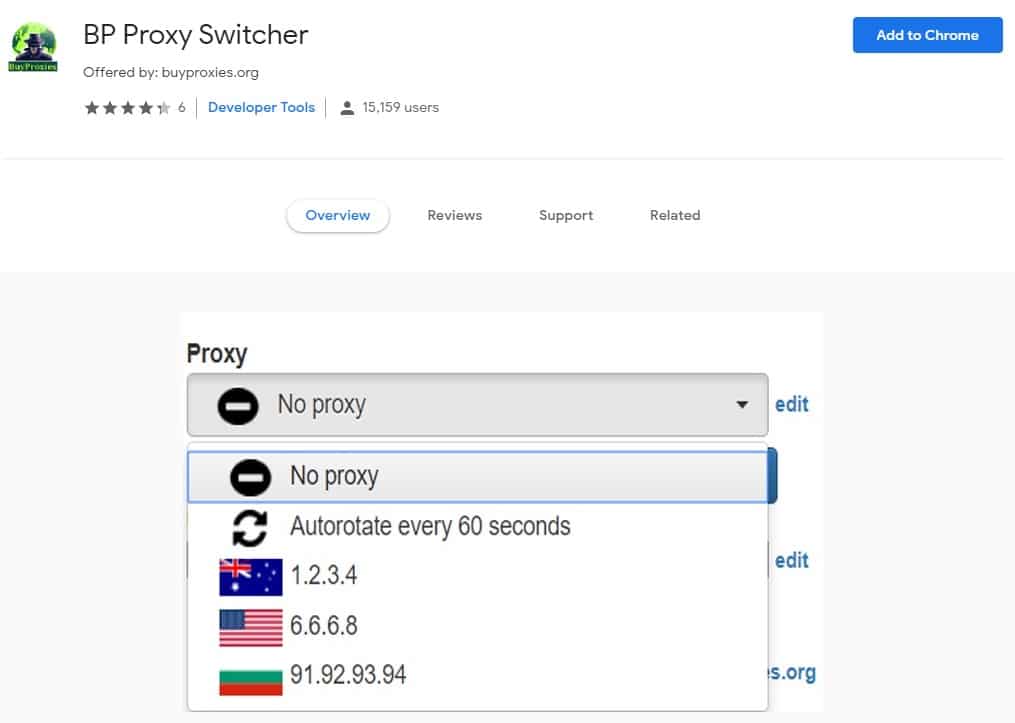Click the Bulgarian flag icon

click(x=251, y=682)
